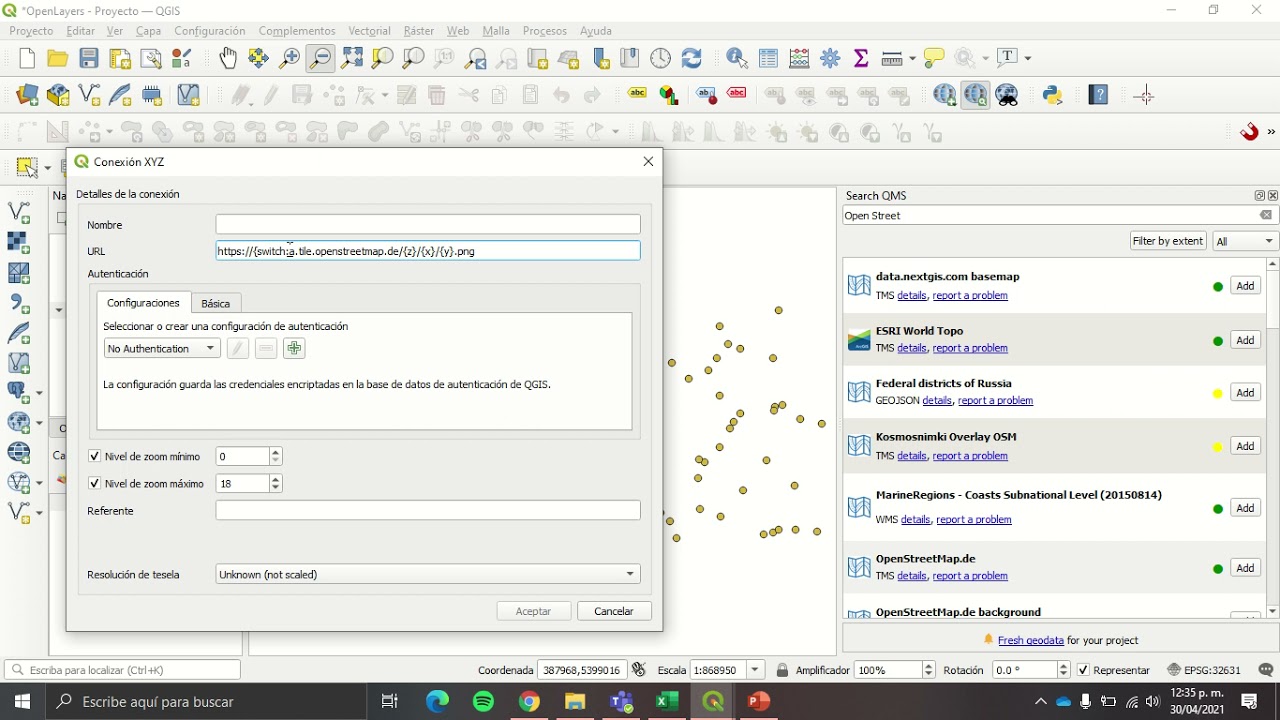This screenshot has height=720, width=1280.
Task: Click the URL input field
Action: coord(428,251)
